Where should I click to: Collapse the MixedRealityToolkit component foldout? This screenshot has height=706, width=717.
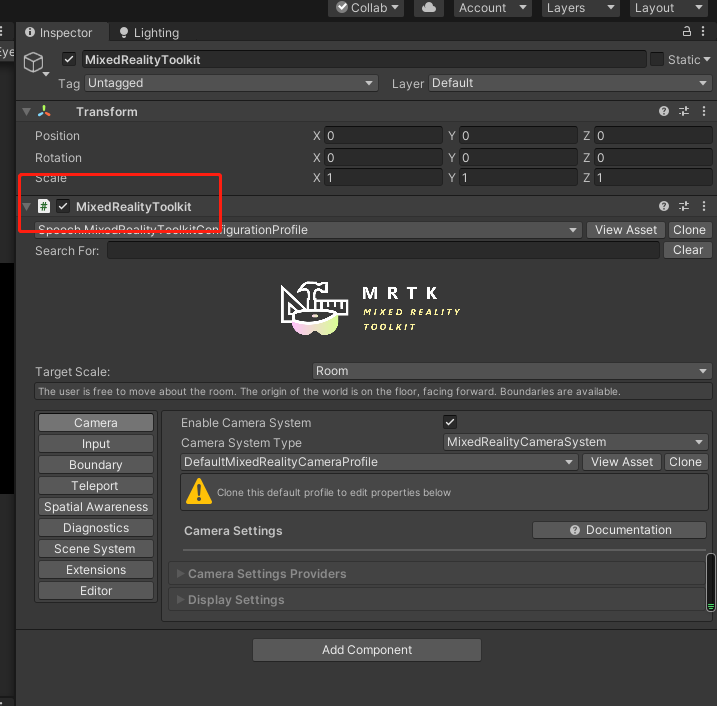tap(27, 206)
